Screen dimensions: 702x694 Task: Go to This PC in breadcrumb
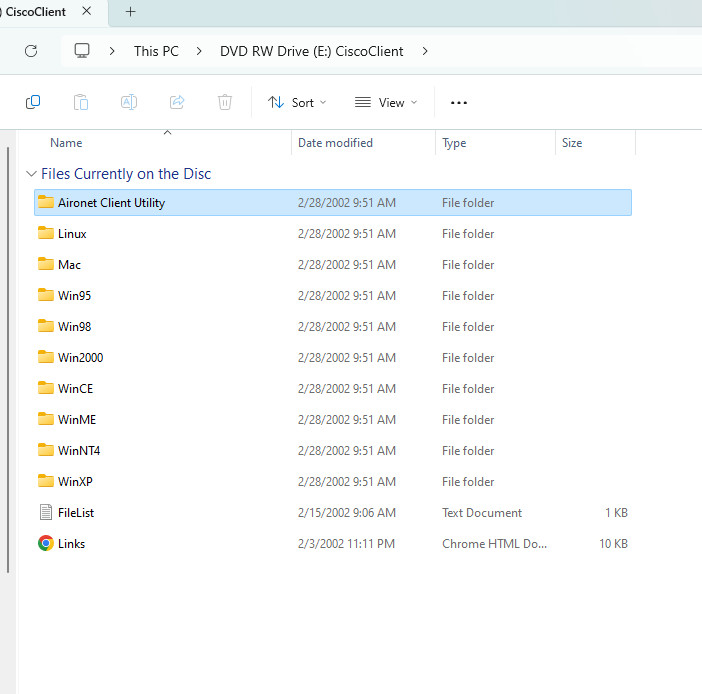[x=156, y=51]
